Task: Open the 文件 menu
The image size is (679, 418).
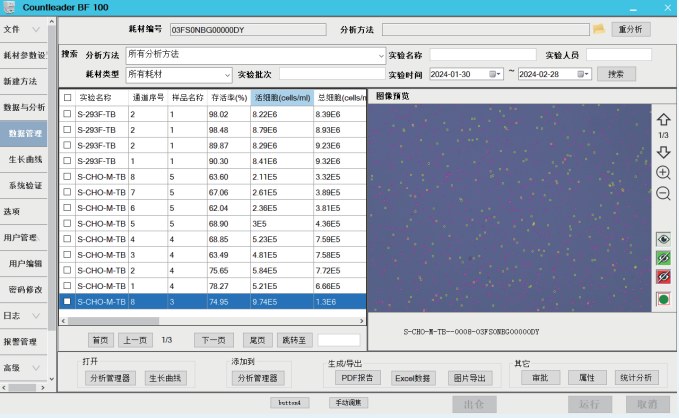Action: coord(25,29)
